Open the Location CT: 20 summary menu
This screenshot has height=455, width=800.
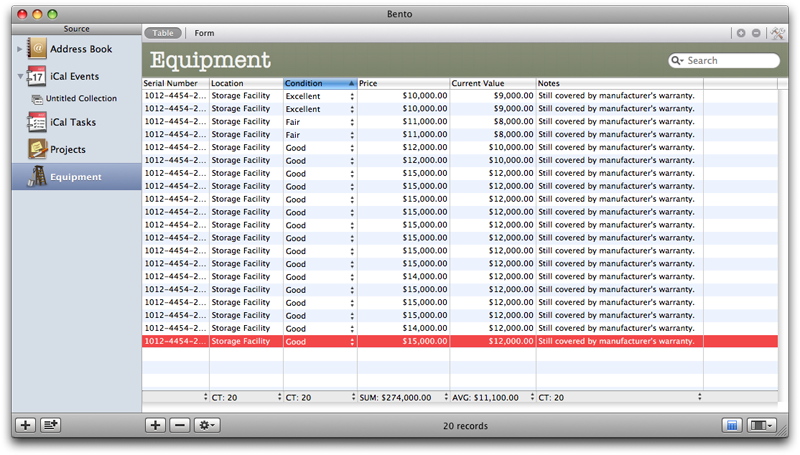tap(280, 397)
